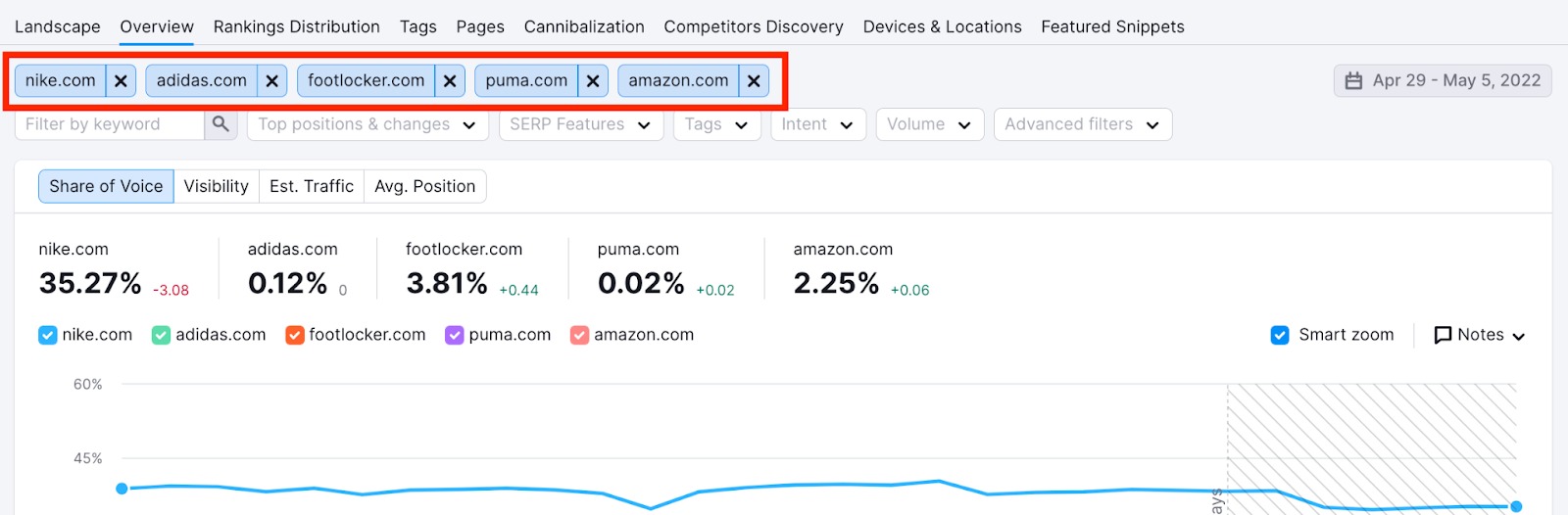Click nike.com 35.27% share value
Image resolution: width=1568 pixels, height=515 pixels.
[90, 283]
